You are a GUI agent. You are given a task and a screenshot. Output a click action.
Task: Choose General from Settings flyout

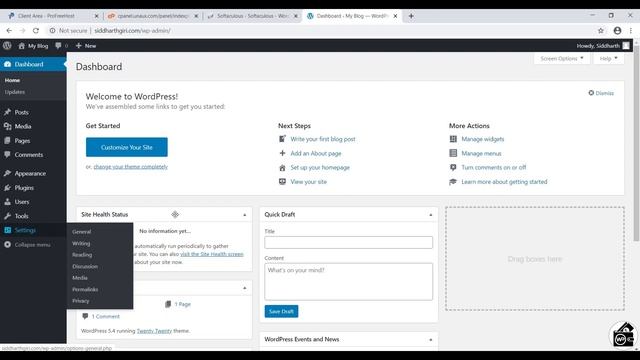[82, 231]
